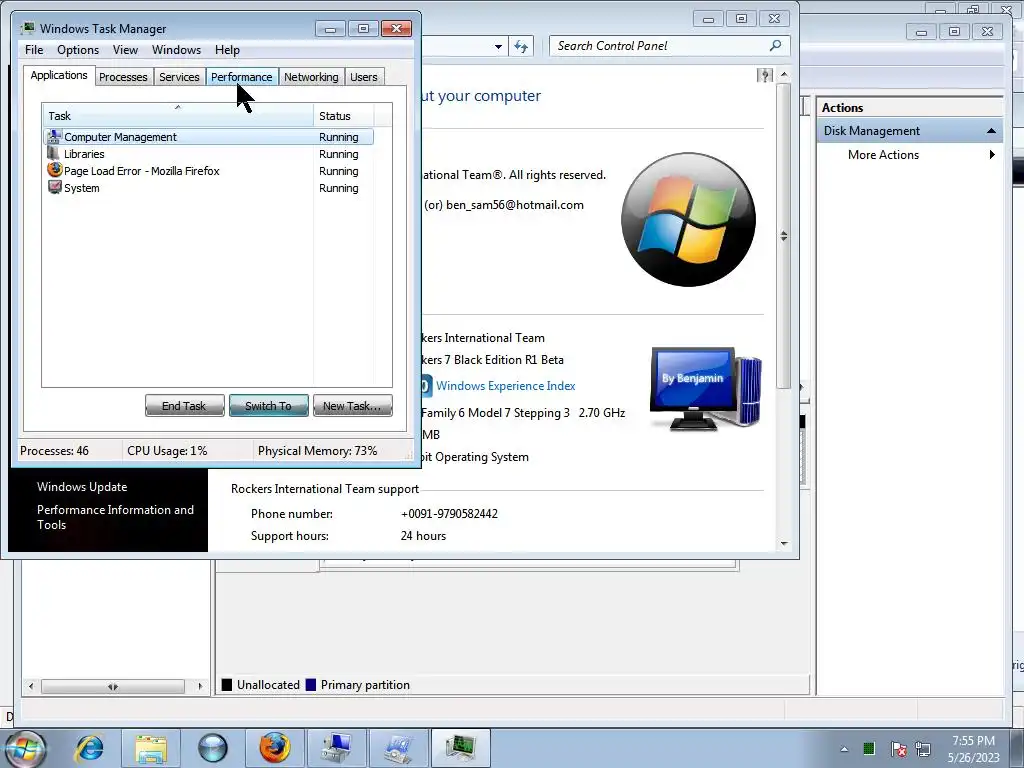The width and height of the screenshot is (1024, 768).
Task: Open the File menu in Task Manager
Action: click(34, 50)
